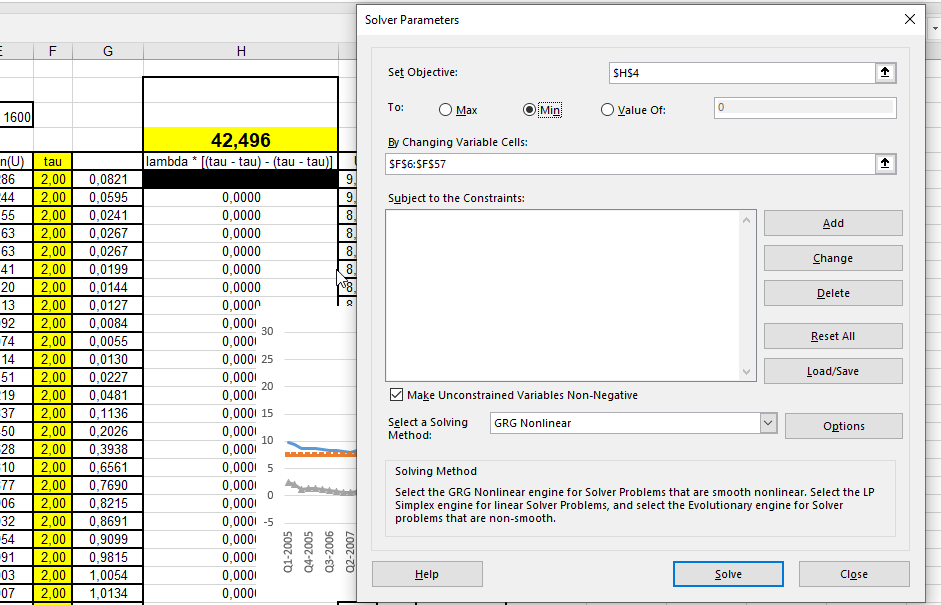Click the Add constraint button

click(x=833, y=223)
